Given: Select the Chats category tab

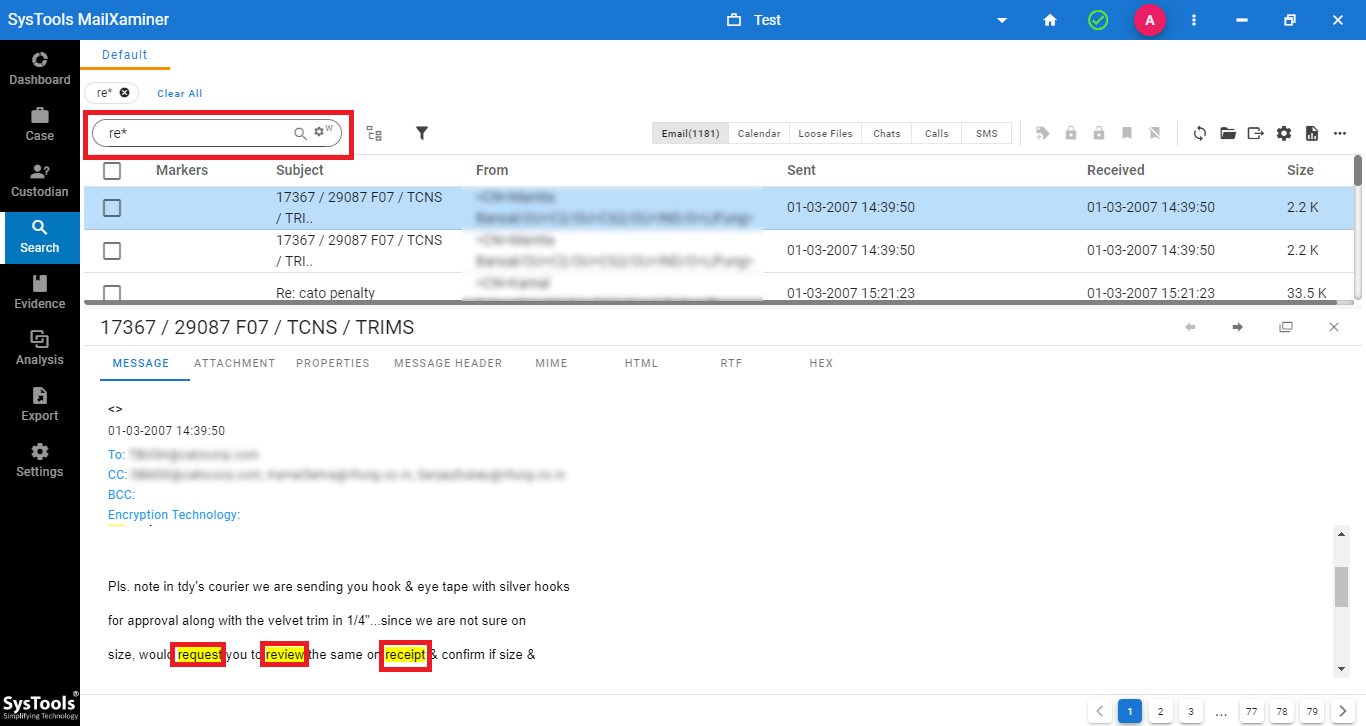Looking at the screenshot, I should click(887, 133).
